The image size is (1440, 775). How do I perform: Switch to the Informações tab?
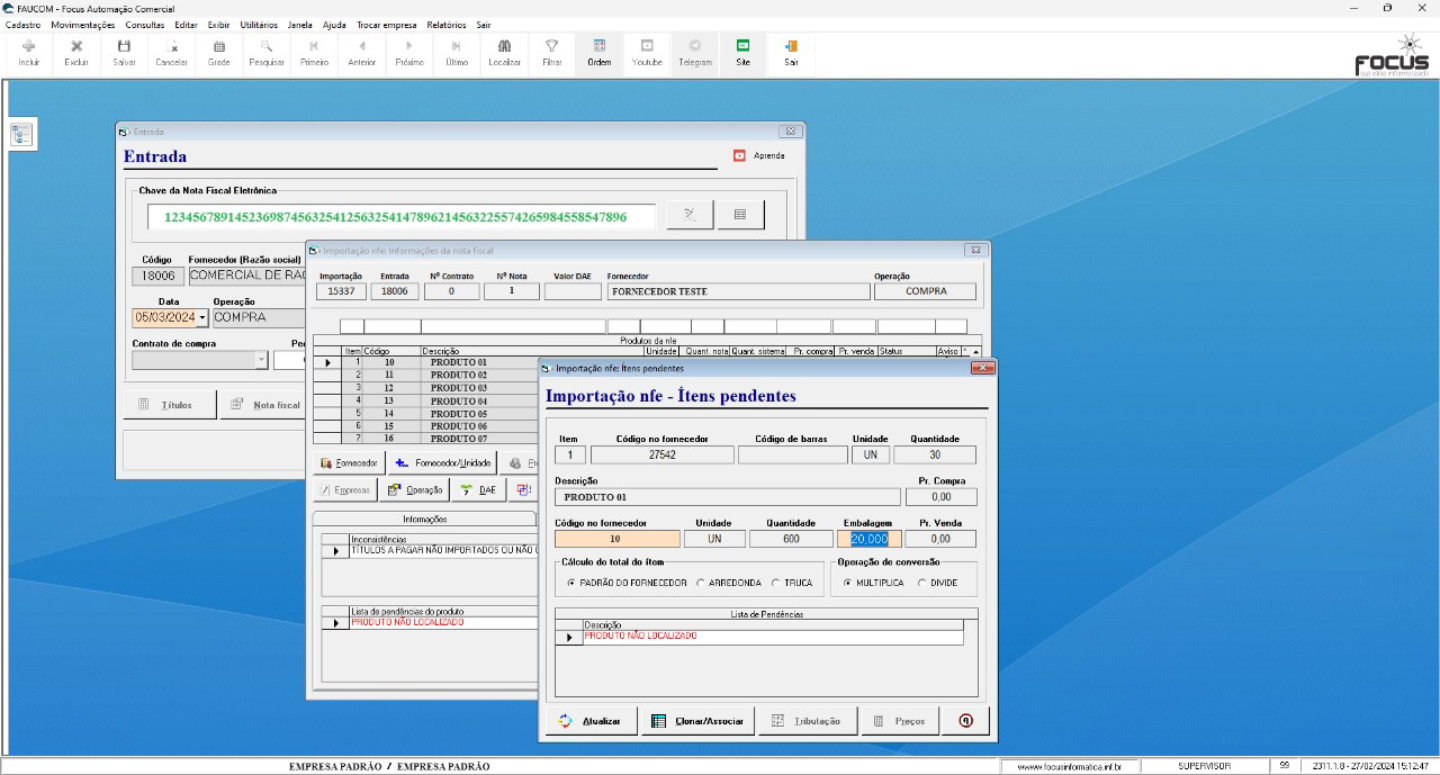pos(425,519)
